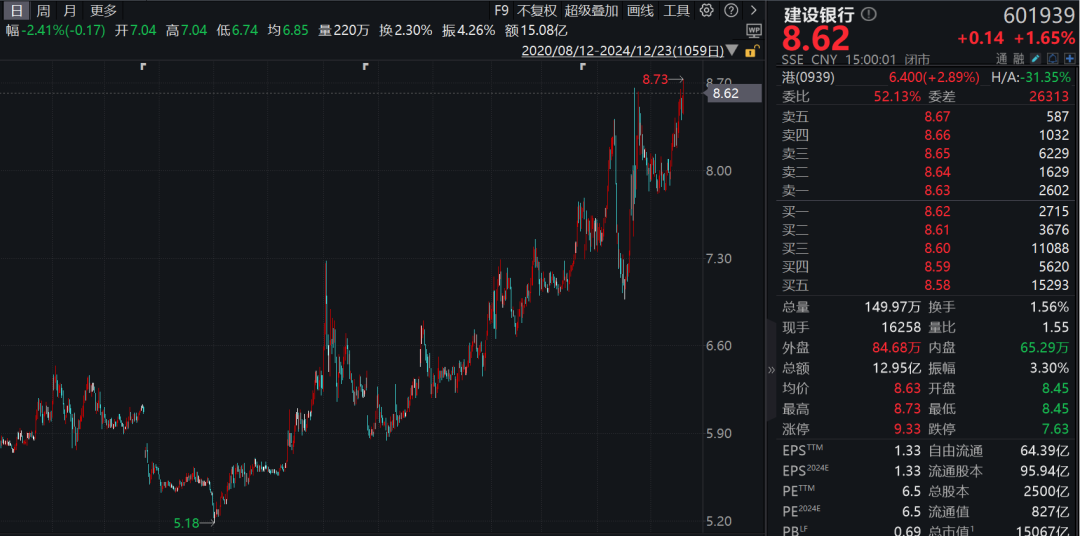Expand the date range dropdown triangle
1080x536 pixels.
[734, 50]
